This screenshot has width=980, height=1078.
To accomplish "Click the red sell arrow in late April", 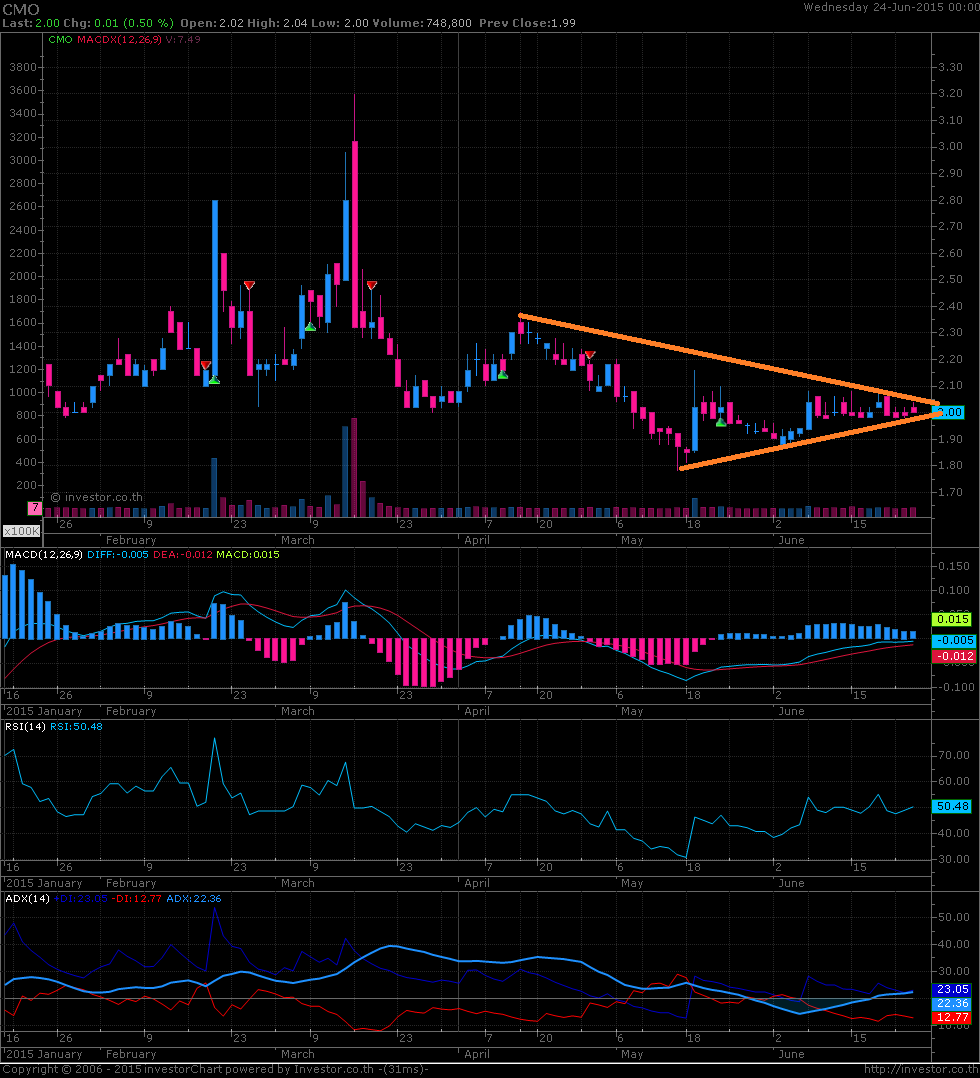I will (589, 355).
